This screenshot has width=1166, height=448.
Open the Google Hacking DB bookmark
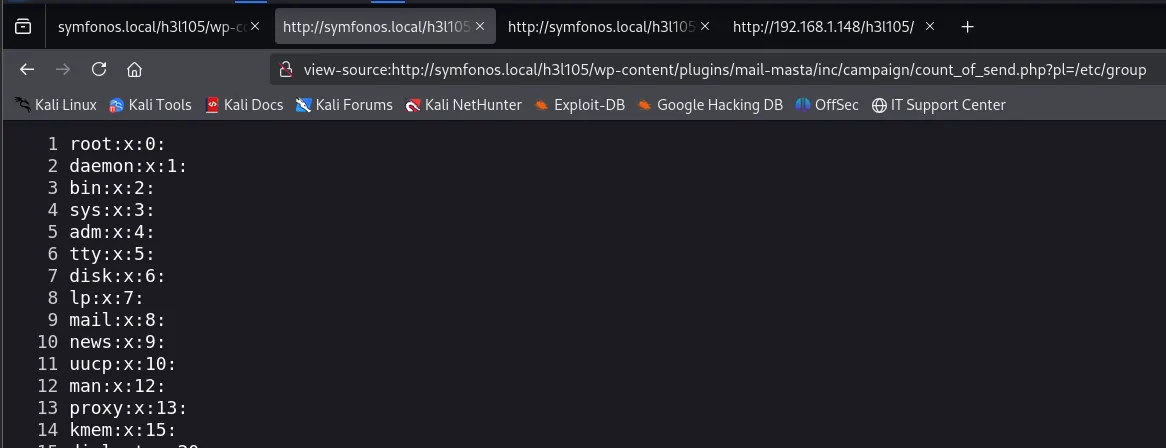(x=709, y=105)
